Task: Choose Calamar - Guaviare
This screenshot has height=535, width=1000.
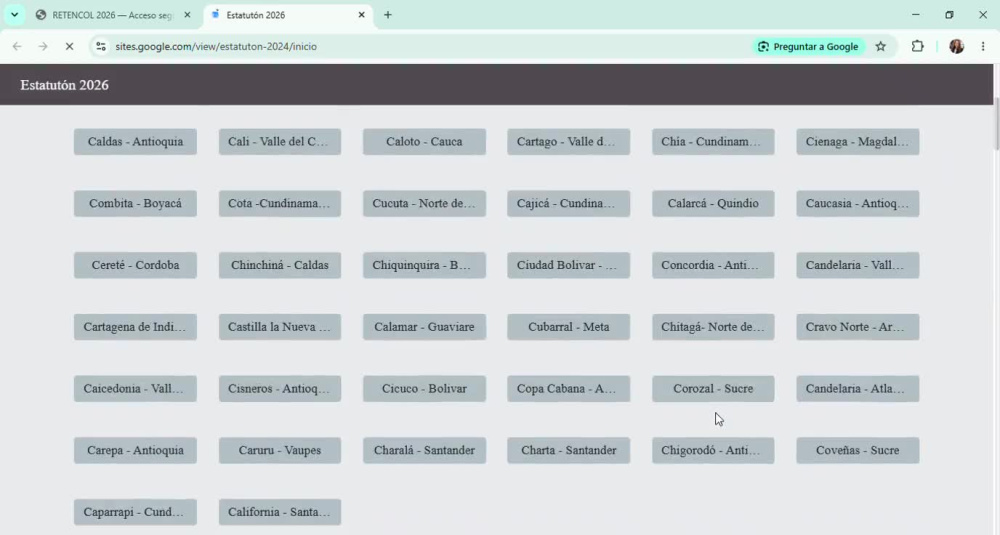Action: 424,327
